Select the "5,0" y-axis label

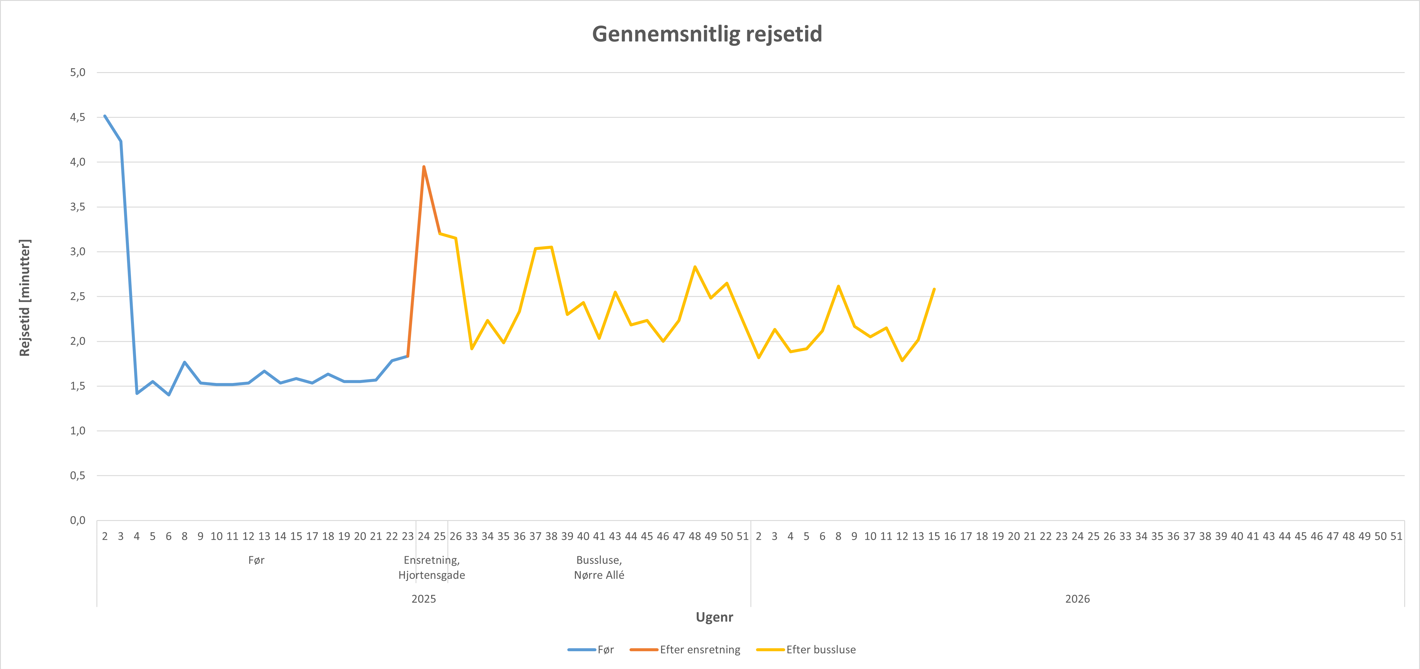point(78,73)
